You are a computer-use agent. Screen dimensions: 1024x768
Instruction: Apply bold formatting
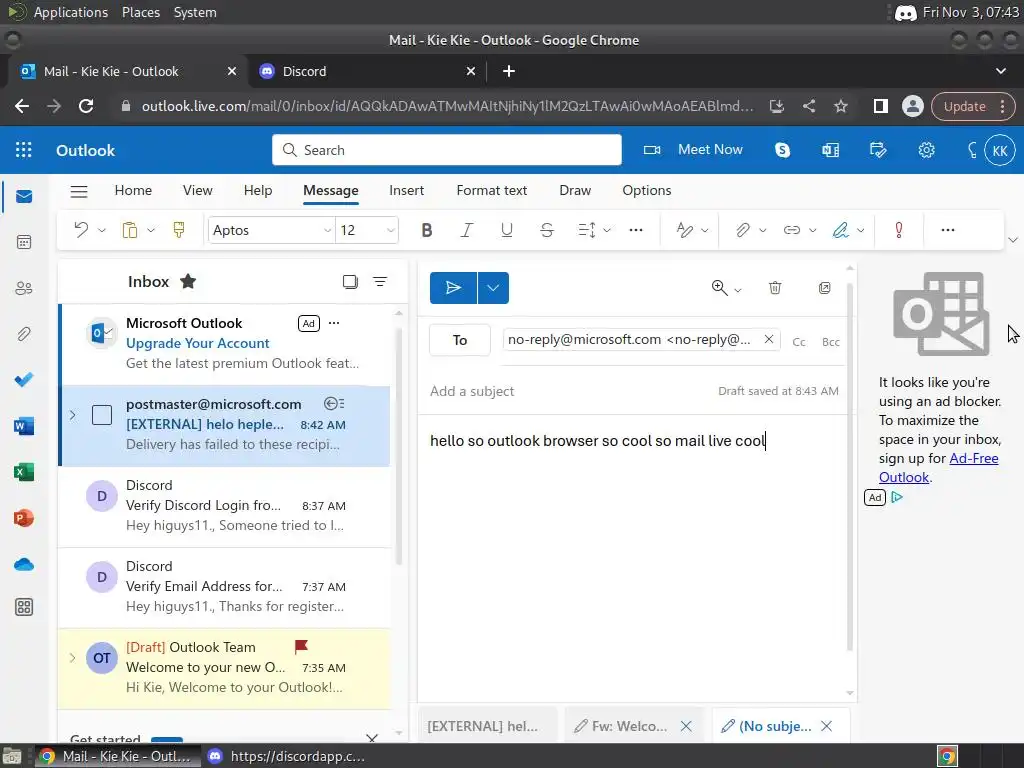[426, 230]
